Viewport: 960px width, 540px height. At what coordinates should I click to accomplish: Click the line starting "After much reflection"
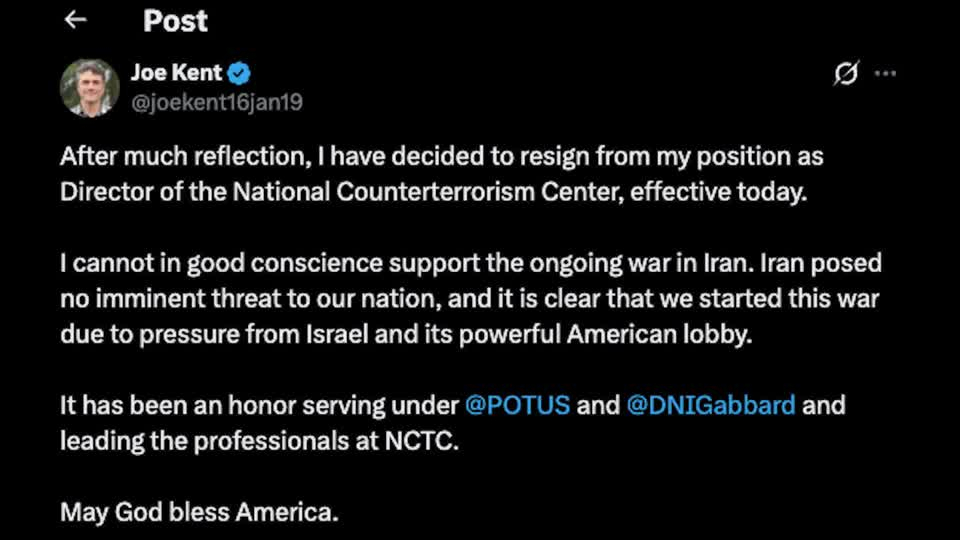coord(440,157)
